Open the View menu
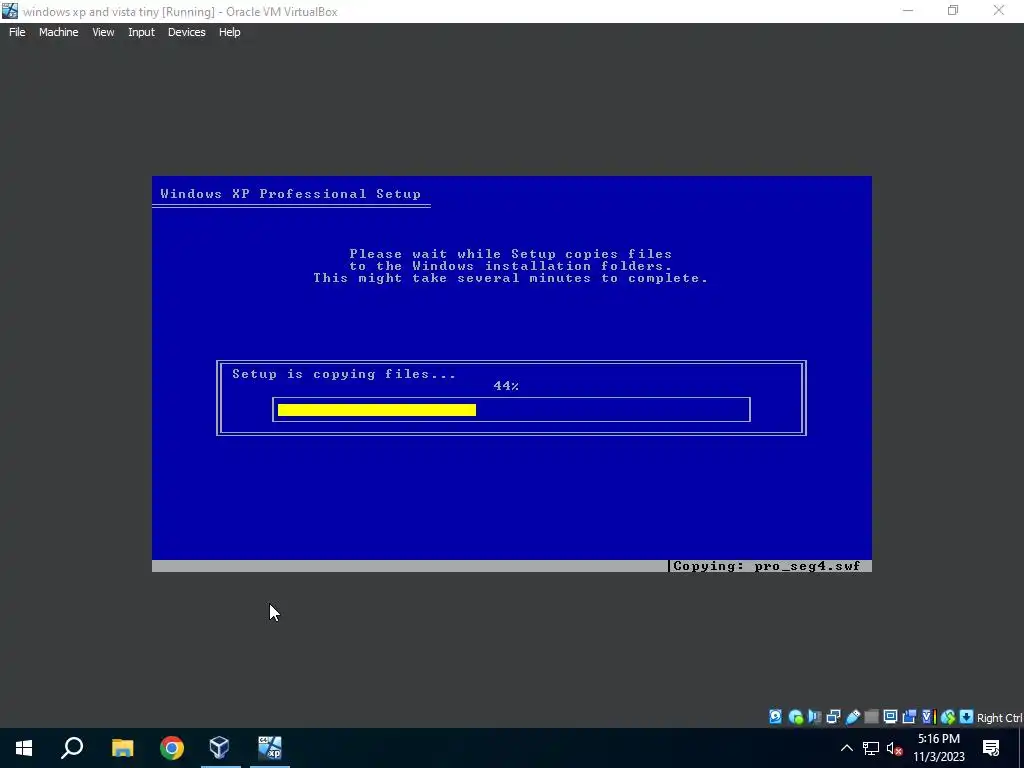The width and height of the screenshot is (1024, 768). (x=103, y=32)
